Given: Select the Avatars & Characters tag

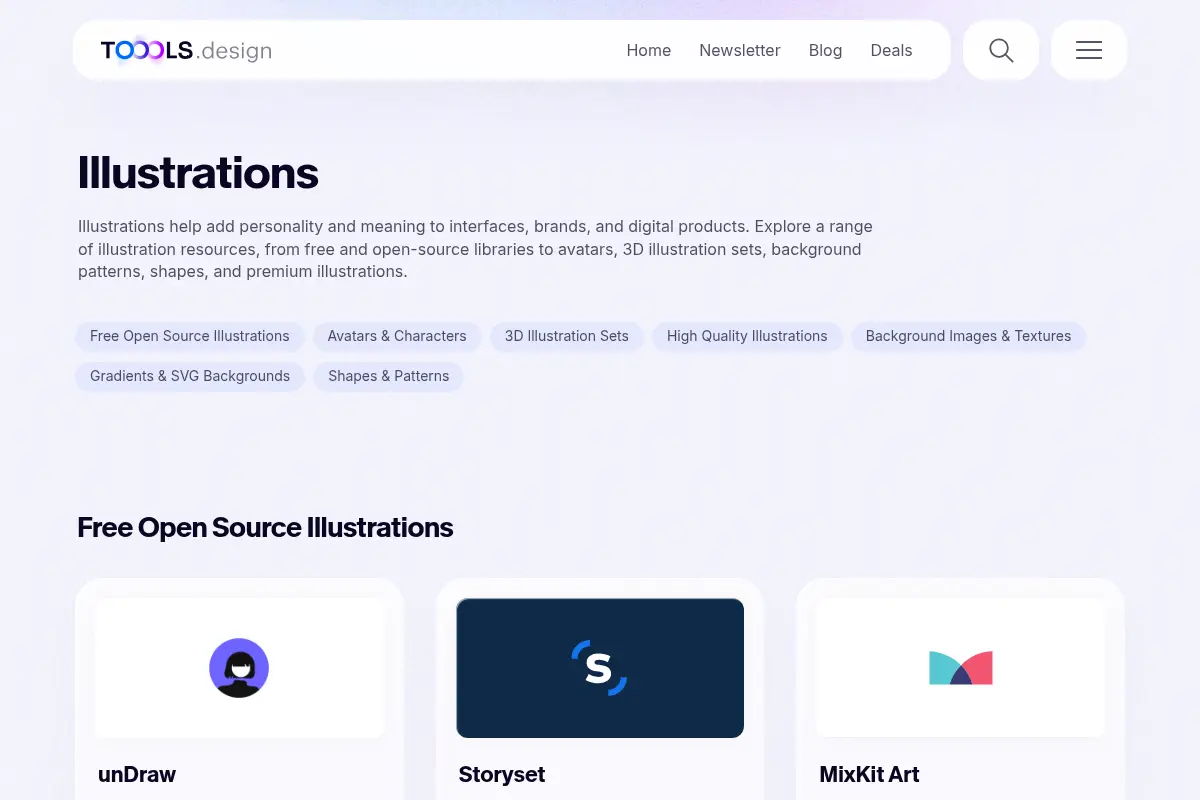Looking at the screenshot, I should 397,336.
